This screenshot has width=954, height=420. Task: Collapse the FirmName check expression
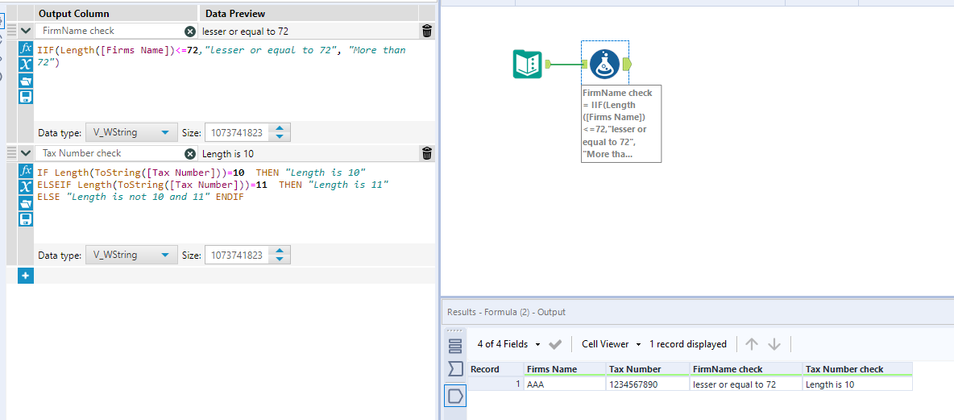26,30
